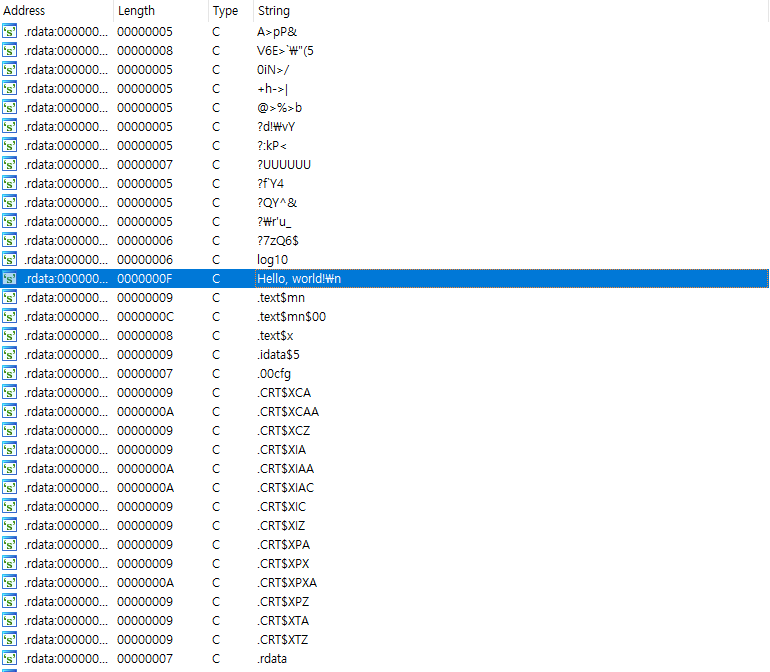Select the '.CRT$XCAA' string
This screenshot has height=672, width=770.
tap(288, 412)
